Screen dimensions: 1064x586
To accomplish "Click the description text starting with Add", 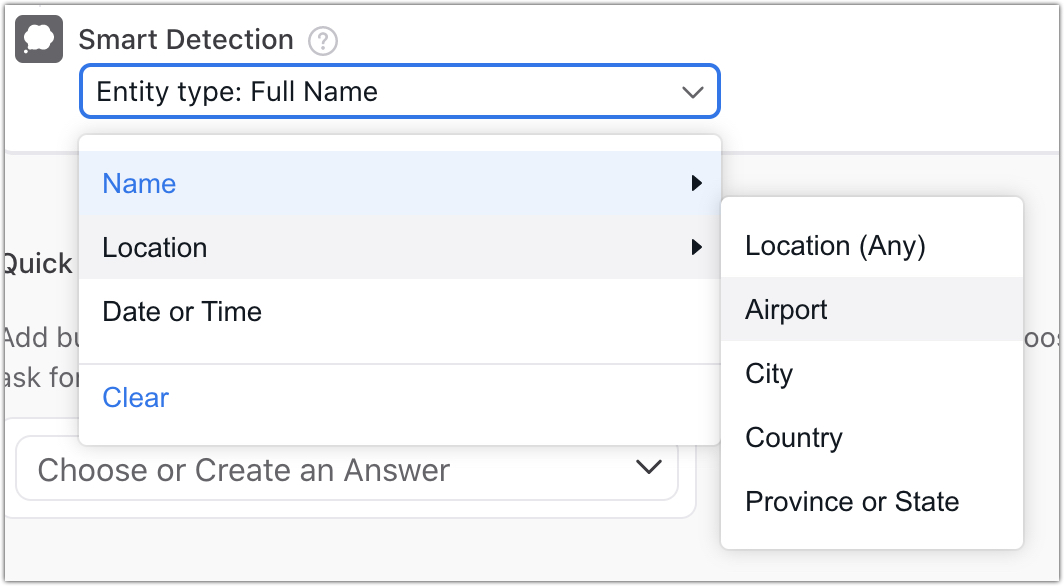I will 39,337.
